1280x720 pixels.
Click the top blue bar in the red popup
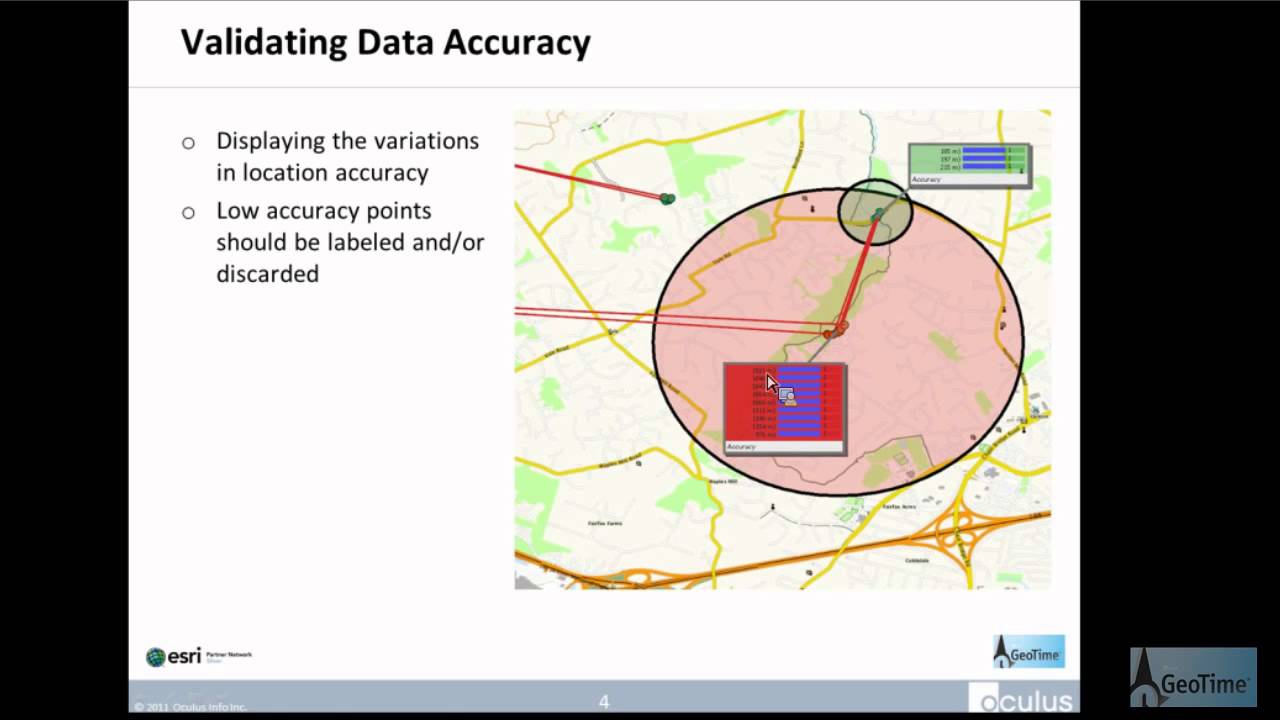point(799,371)
